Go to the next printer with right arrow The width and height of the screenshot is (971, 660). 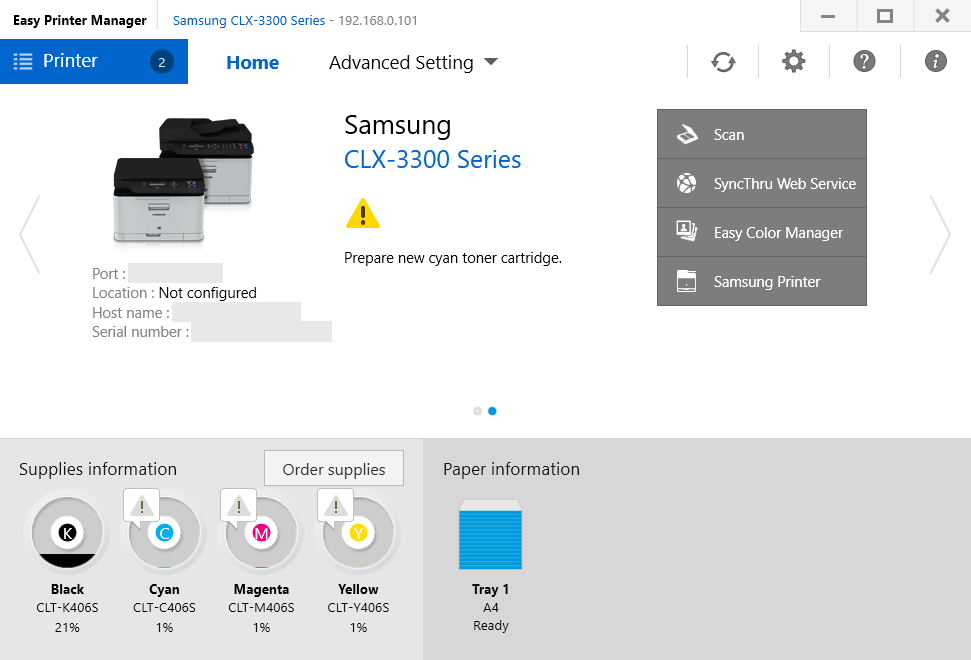[940, 234]
